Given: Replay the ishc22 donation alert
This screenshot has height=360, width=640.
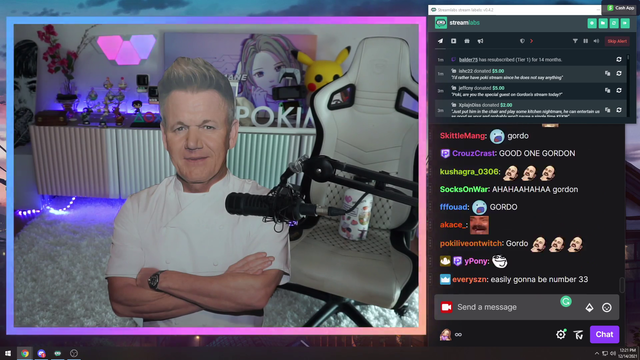Looking at the screenshot, I should click(619, 73).
